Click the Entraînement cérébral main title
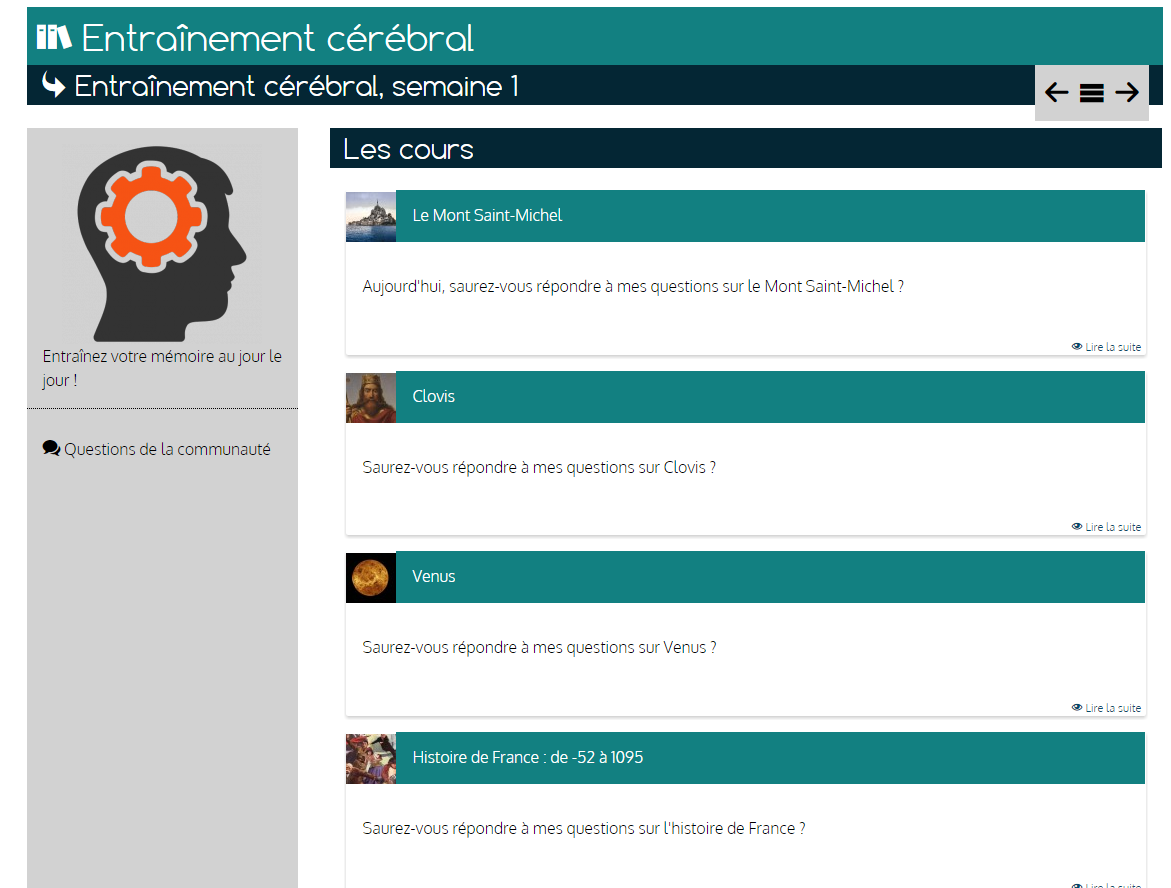The width and height of the screenshot is (1171, 888). click(278, 38)
